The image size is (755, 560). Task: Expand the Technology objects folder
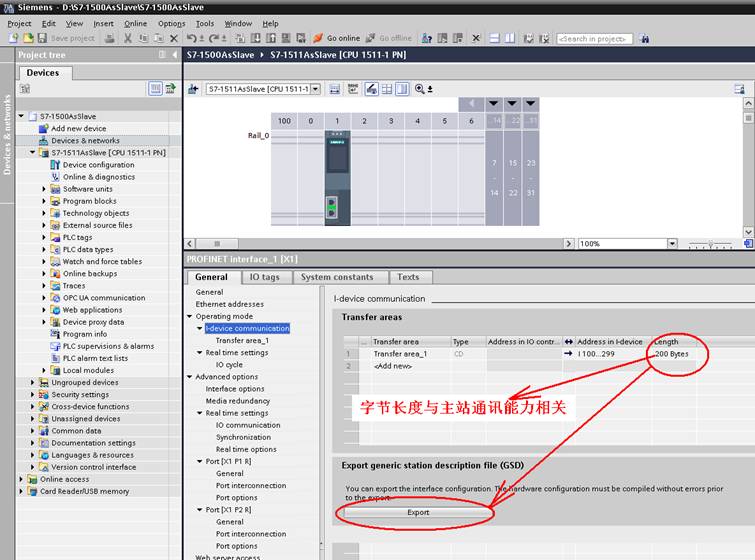[44, 213]
